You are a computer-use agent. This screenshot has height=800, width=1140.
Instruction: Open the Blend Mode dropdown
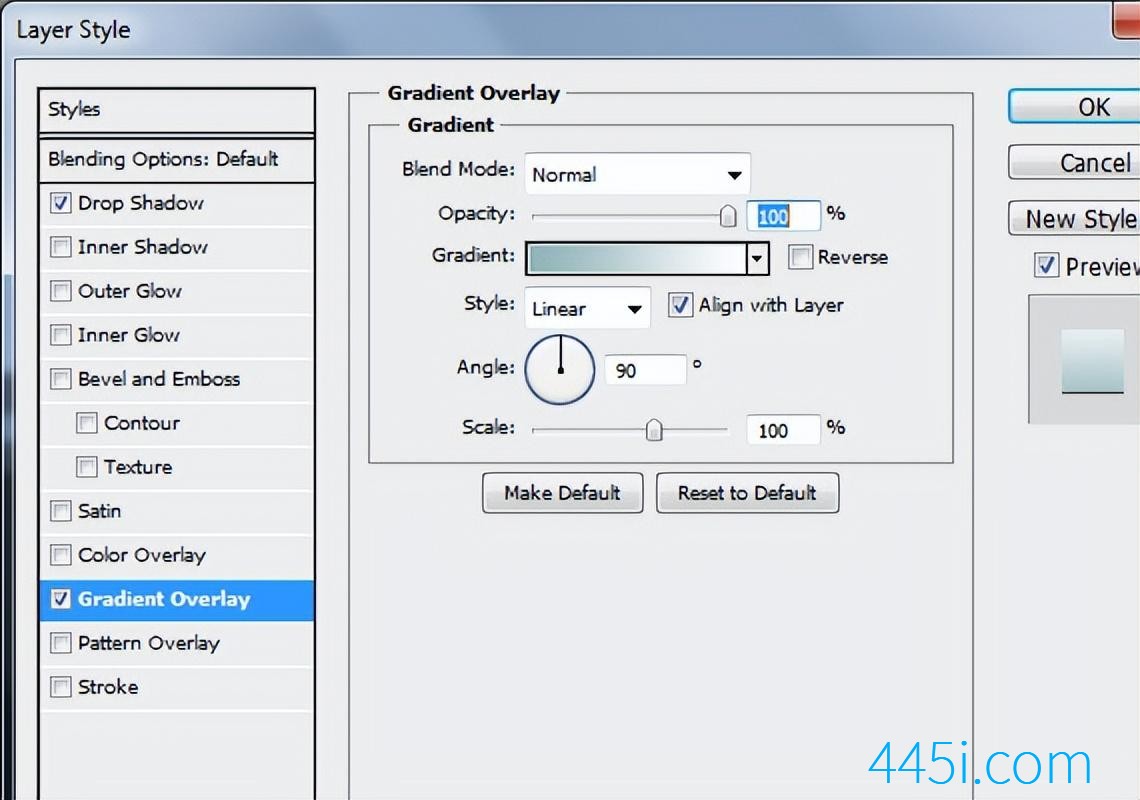638,175
